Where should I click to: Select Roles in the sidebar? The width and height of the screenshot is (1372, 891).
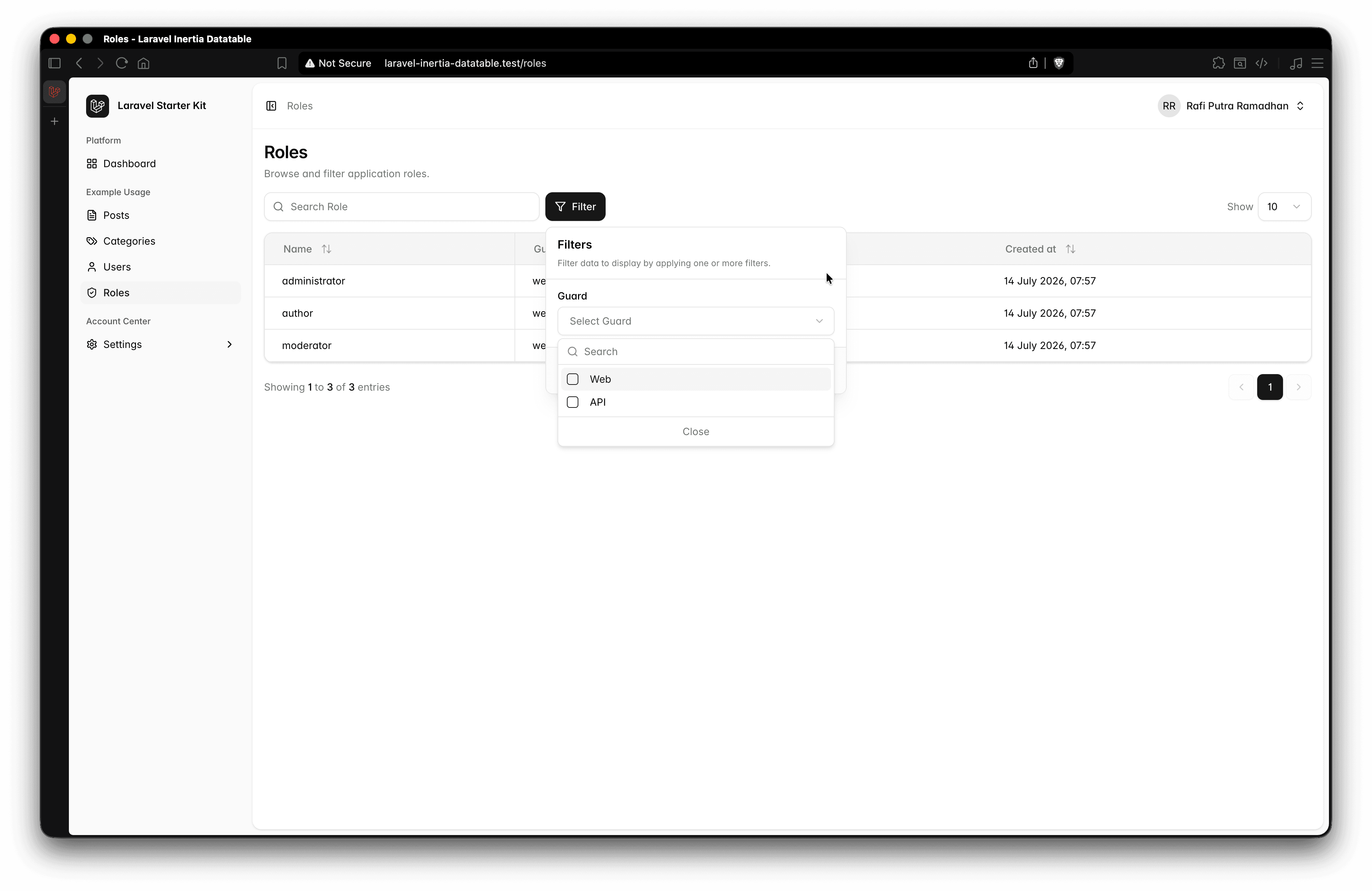[x=161, y=293]
